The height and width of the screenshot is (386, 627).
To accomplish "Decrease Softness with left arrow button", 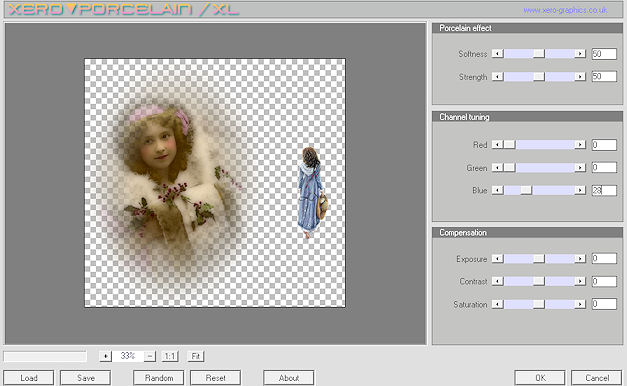I will 497,54.
